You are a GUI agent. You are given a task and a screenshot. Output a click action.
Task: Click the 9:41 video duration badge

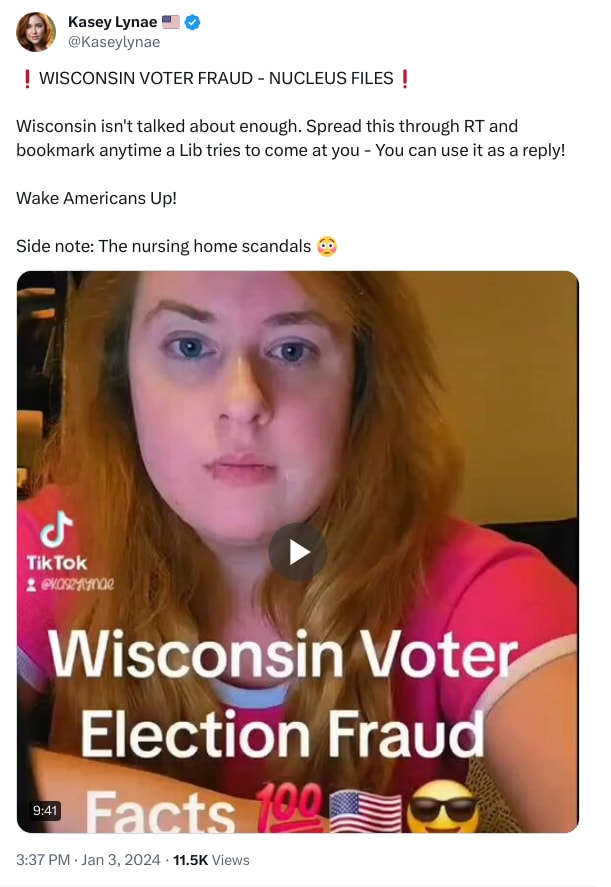pyautogui.click(x=45, y=811)
